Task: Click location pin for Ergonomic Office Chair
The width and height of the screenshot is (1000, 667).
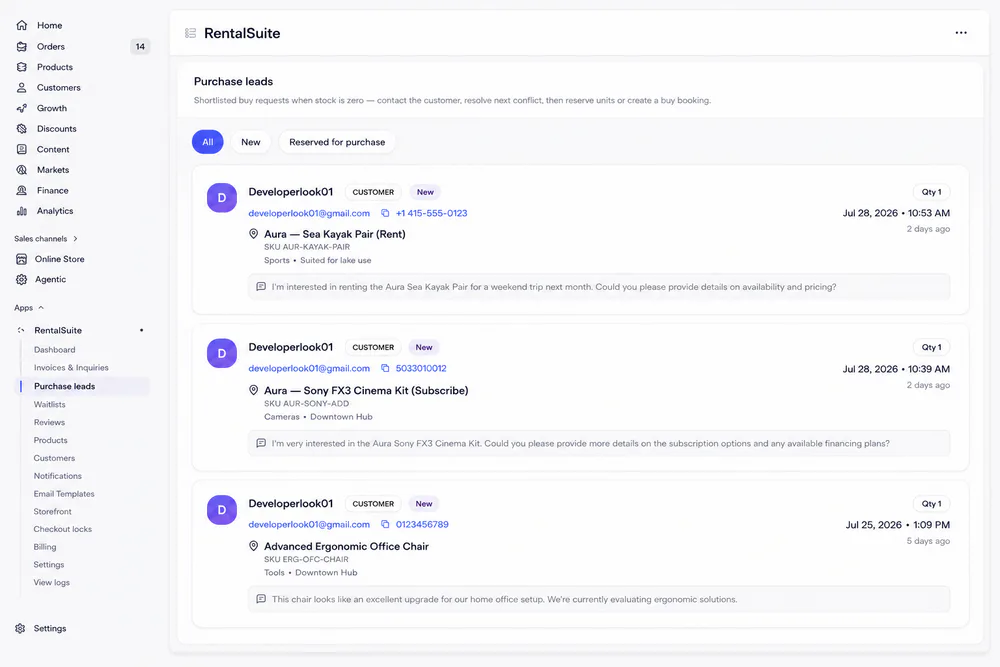Action: click(253, 546)
